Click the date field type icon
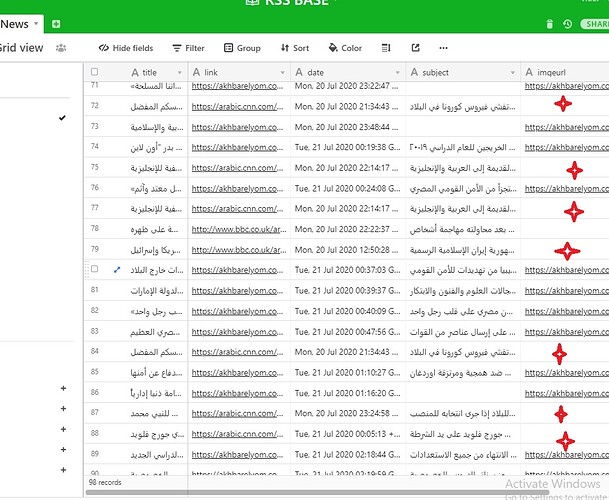The image size is (609, 500). (299, 72)
